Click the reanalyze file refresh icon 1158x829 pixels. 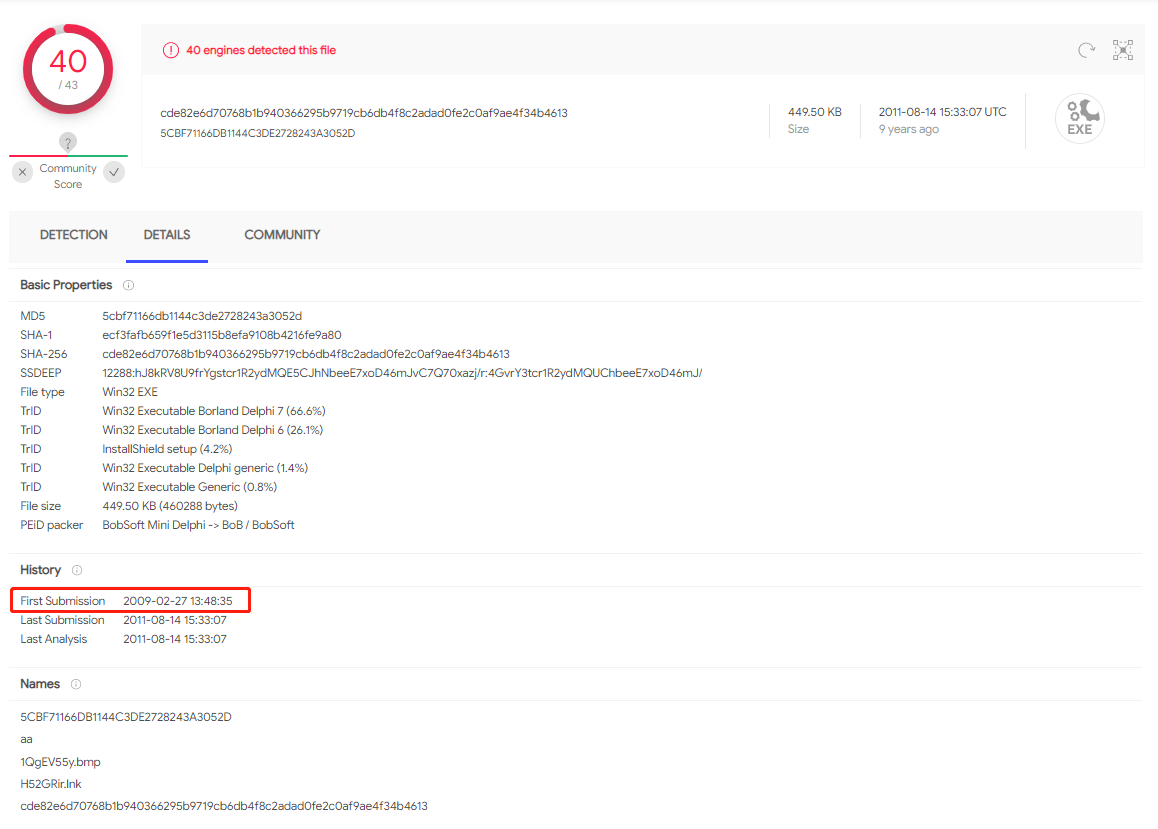[x=1086, y=50]
